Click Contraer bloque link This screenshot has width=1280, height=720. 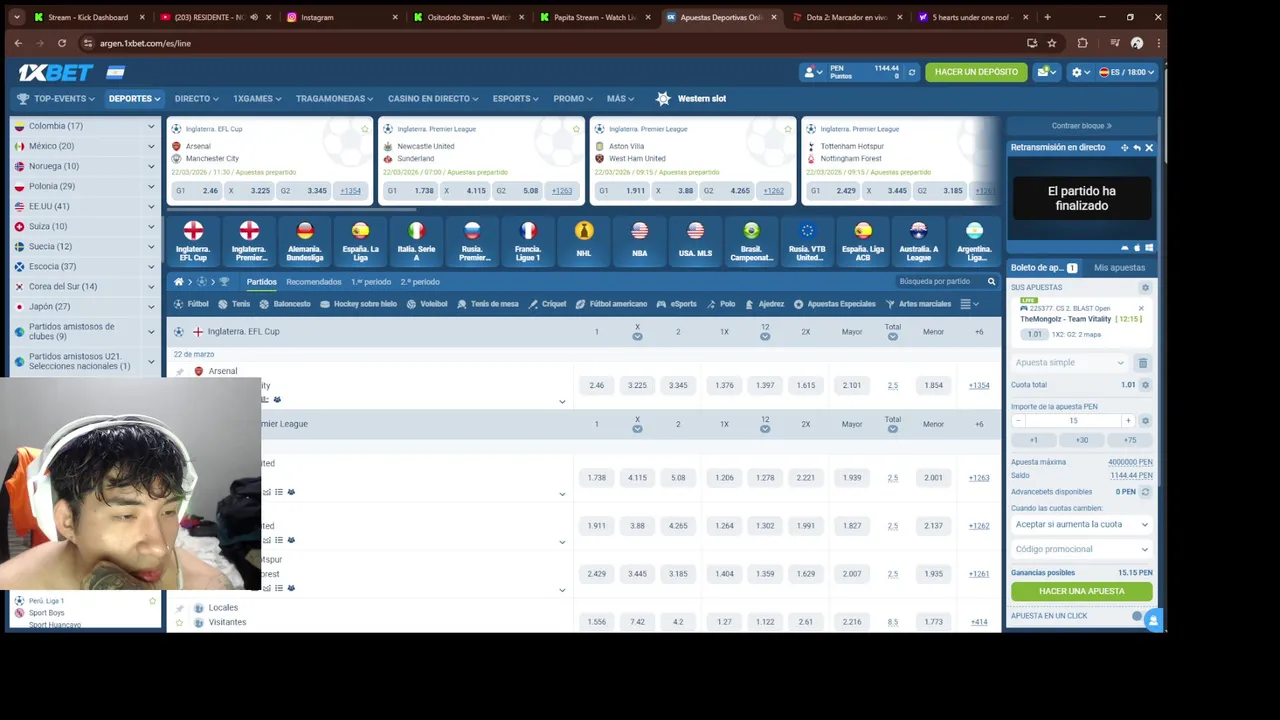(x=1081, y=126)
